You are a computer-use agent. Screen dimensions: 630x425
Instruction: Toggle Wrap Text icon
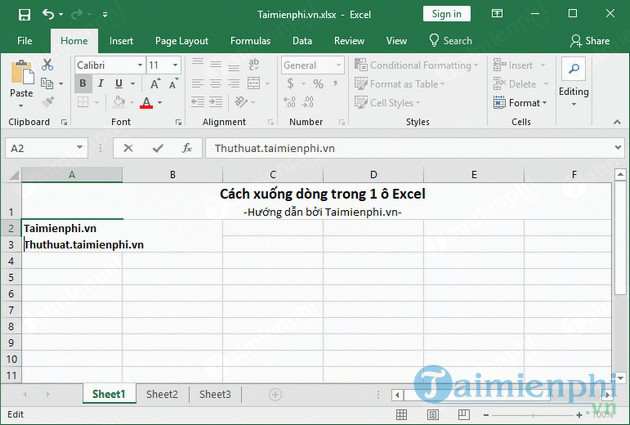pos(254,64)
